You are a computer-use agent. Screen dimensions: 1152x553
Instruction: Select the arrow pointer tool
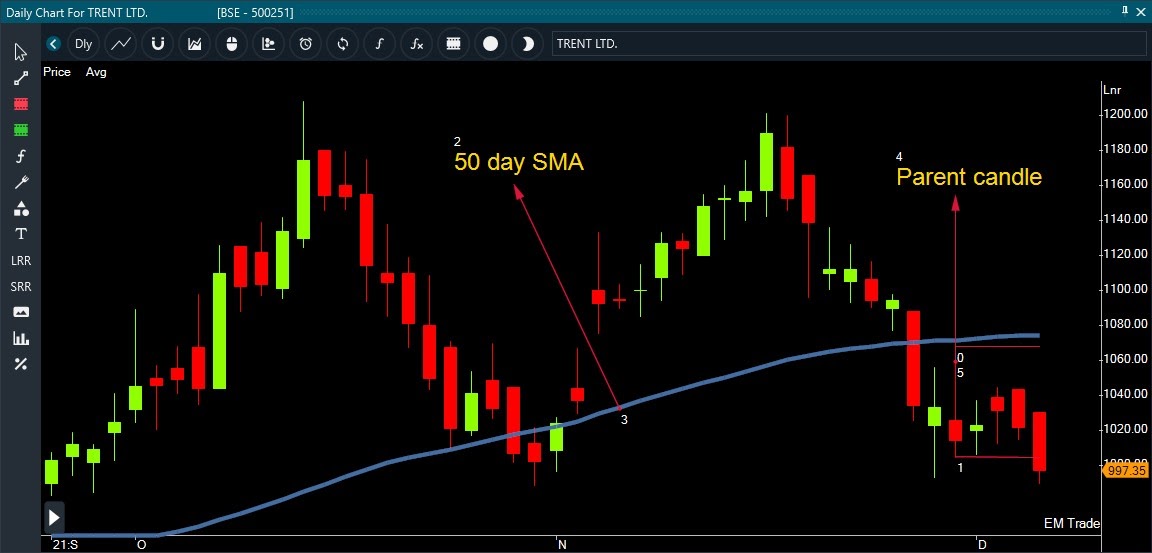21,52
